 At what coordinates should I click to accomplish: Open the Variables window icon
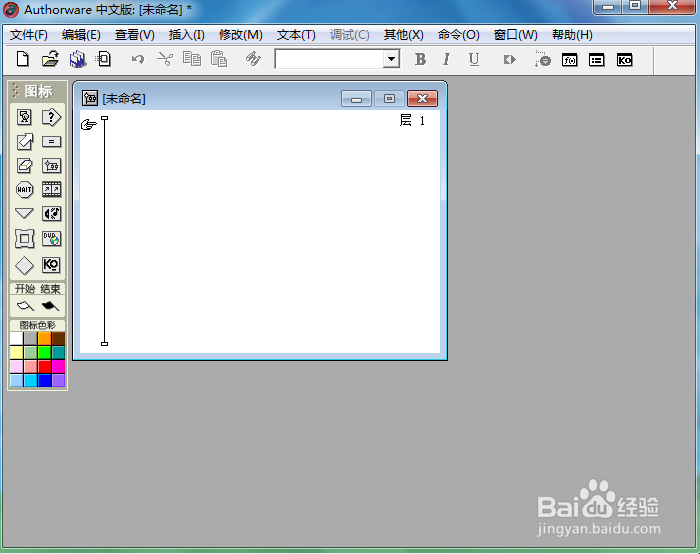pos(596,60)
